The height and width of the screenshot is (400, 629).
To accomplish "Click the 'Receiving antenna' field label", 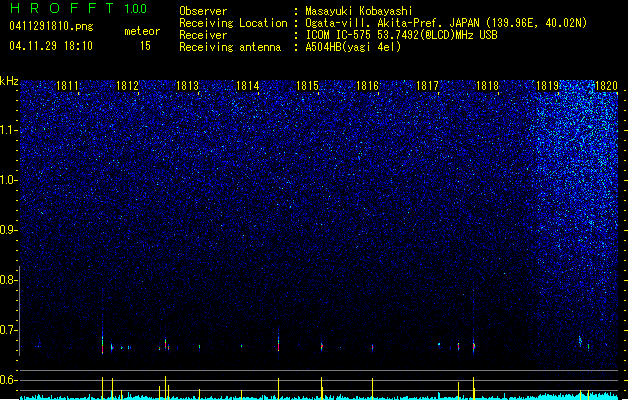I will pyautogui.click(x=230, y=47).
